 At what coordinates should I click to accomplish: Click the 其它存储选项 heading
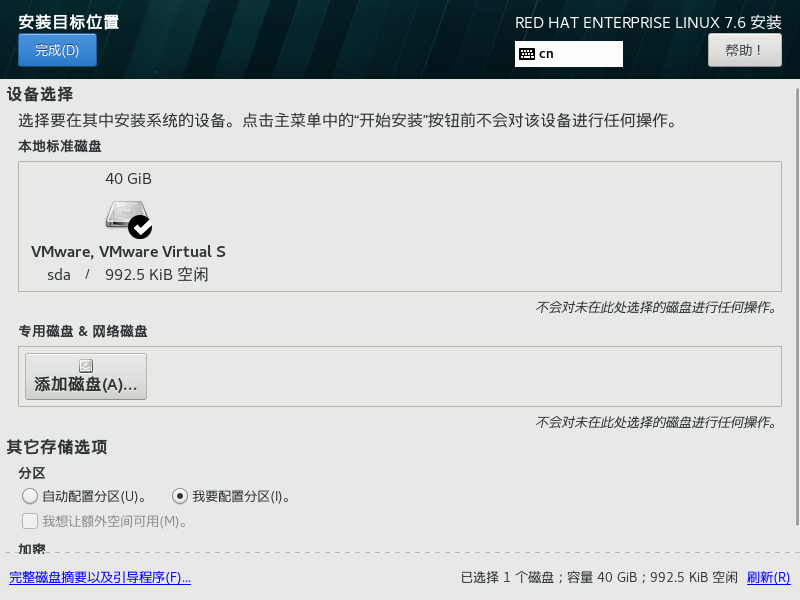(57, 447)
